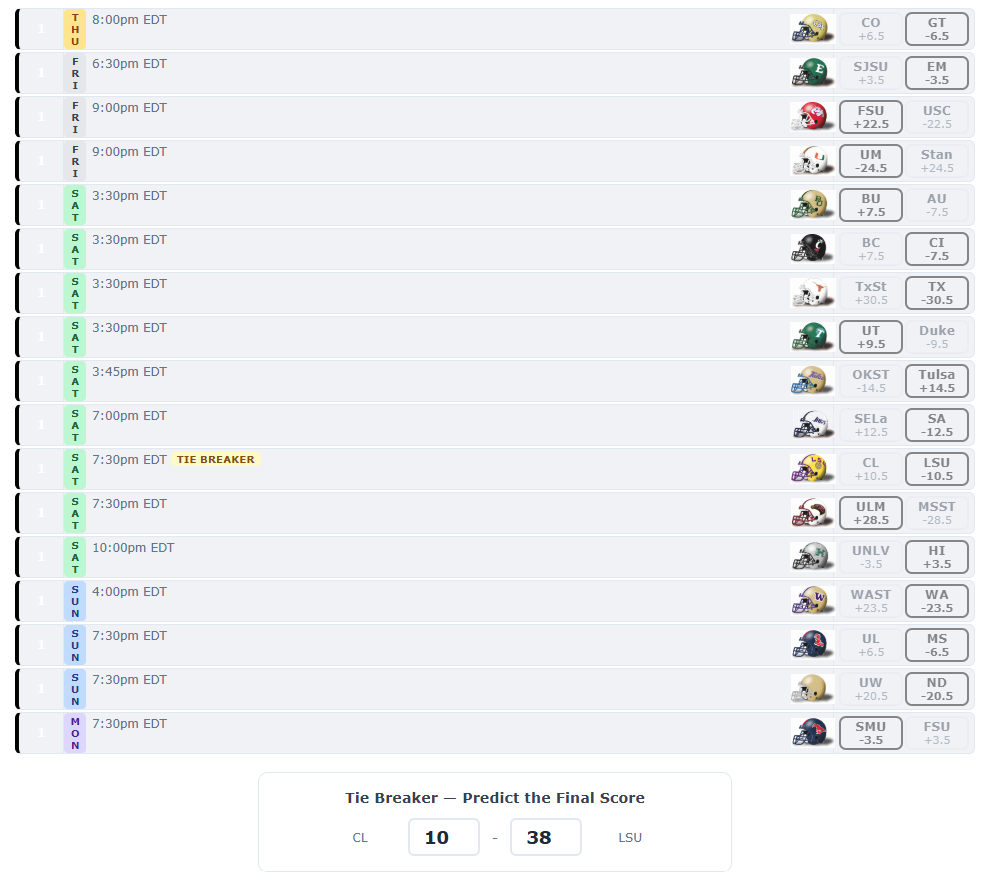The image size is (994, 874).
Task: Choose MSST -28.5 pick
Action: [937, 513]
